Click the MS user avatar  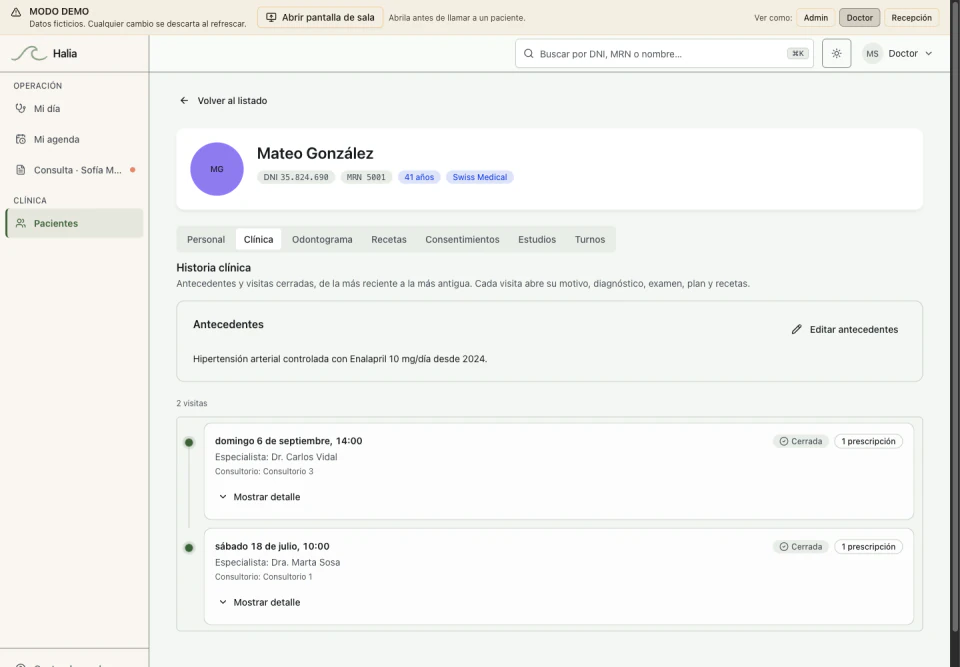(x=872, y=53)
